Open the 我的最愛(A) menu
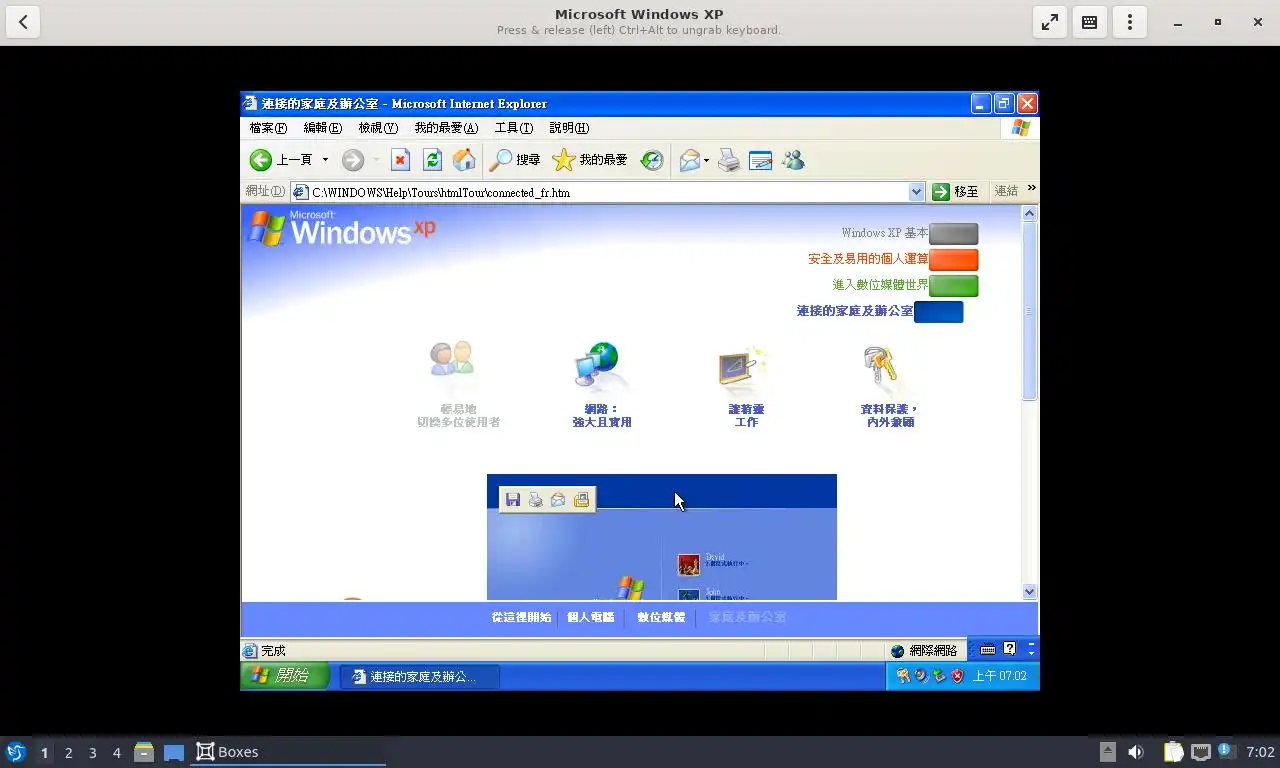The image size is (1280, 768). (446, 128)
